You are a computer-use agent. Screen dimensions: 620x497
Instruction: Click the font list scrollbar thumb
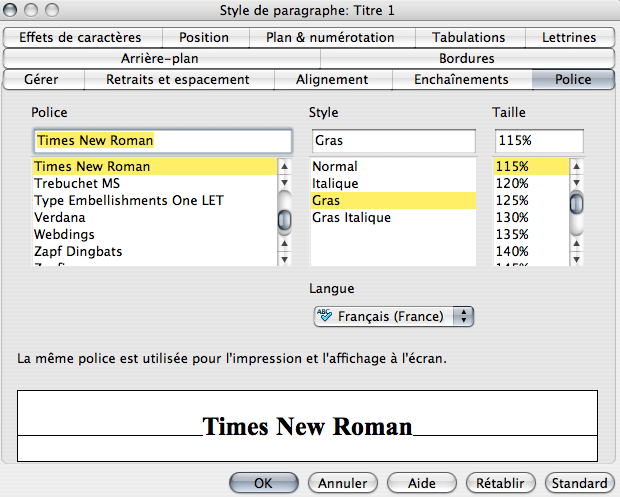pos(285,220)
